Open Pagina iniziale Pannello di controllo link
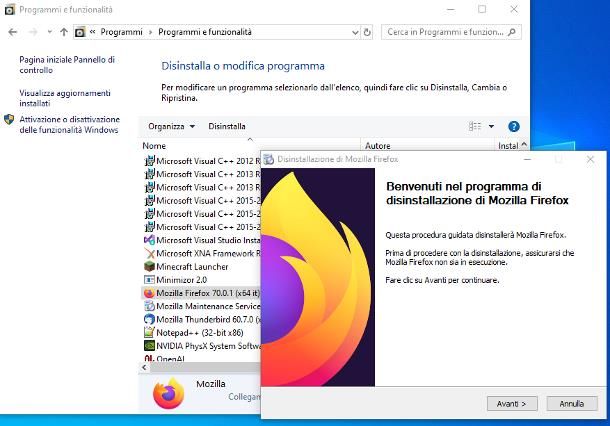 click(67, 65)
